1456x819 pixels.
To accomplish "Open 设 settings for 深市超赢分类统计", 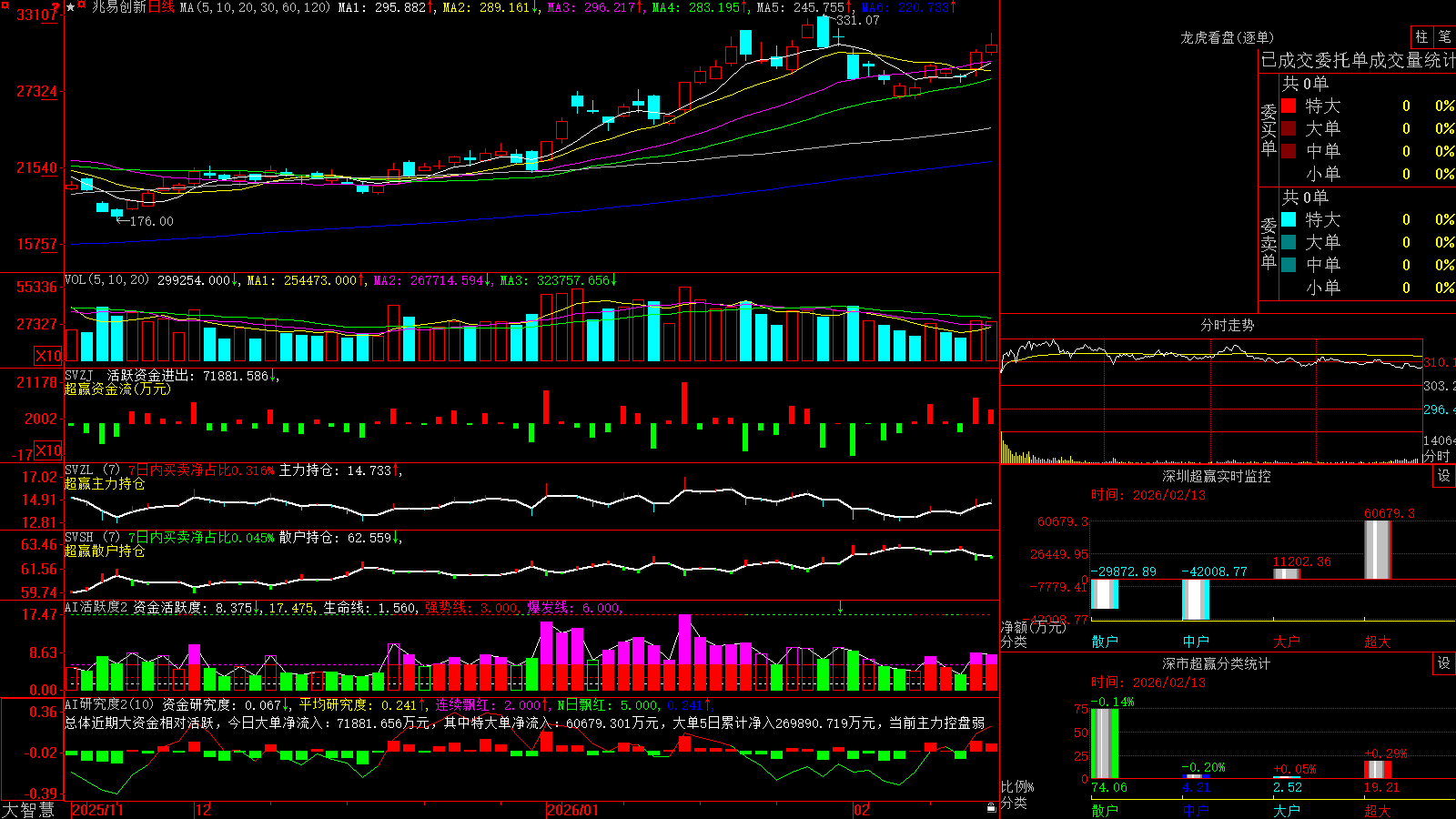I will point(1444,663).
